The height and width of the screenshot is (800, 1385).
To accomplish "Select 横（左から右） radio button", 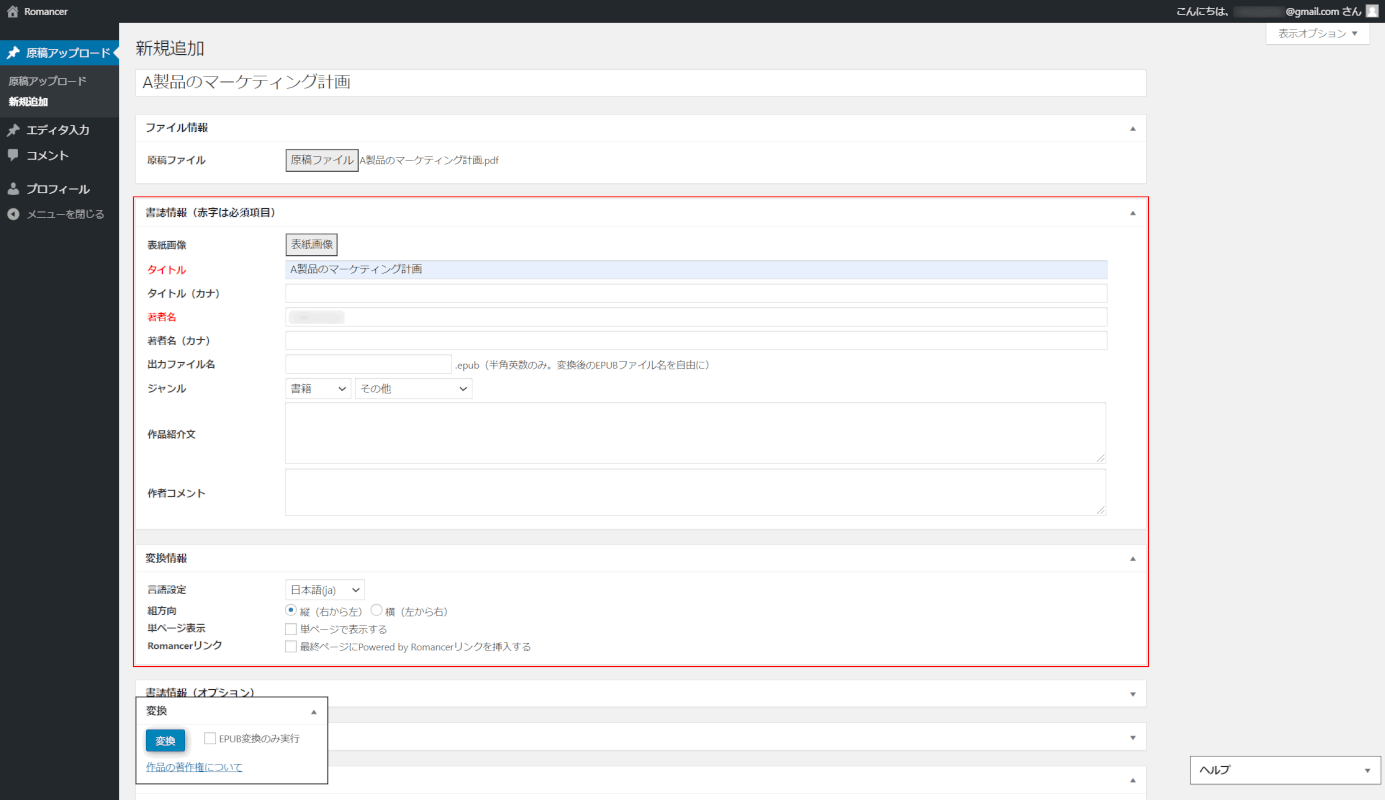I will point(376,610).
